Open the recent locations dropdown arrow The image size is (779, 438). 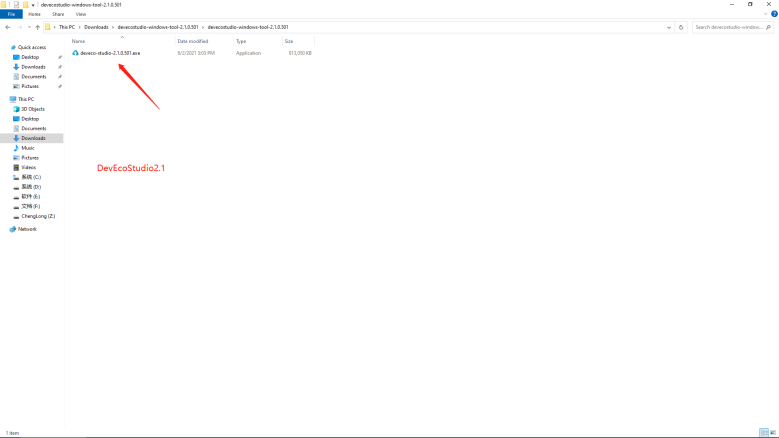28,27
